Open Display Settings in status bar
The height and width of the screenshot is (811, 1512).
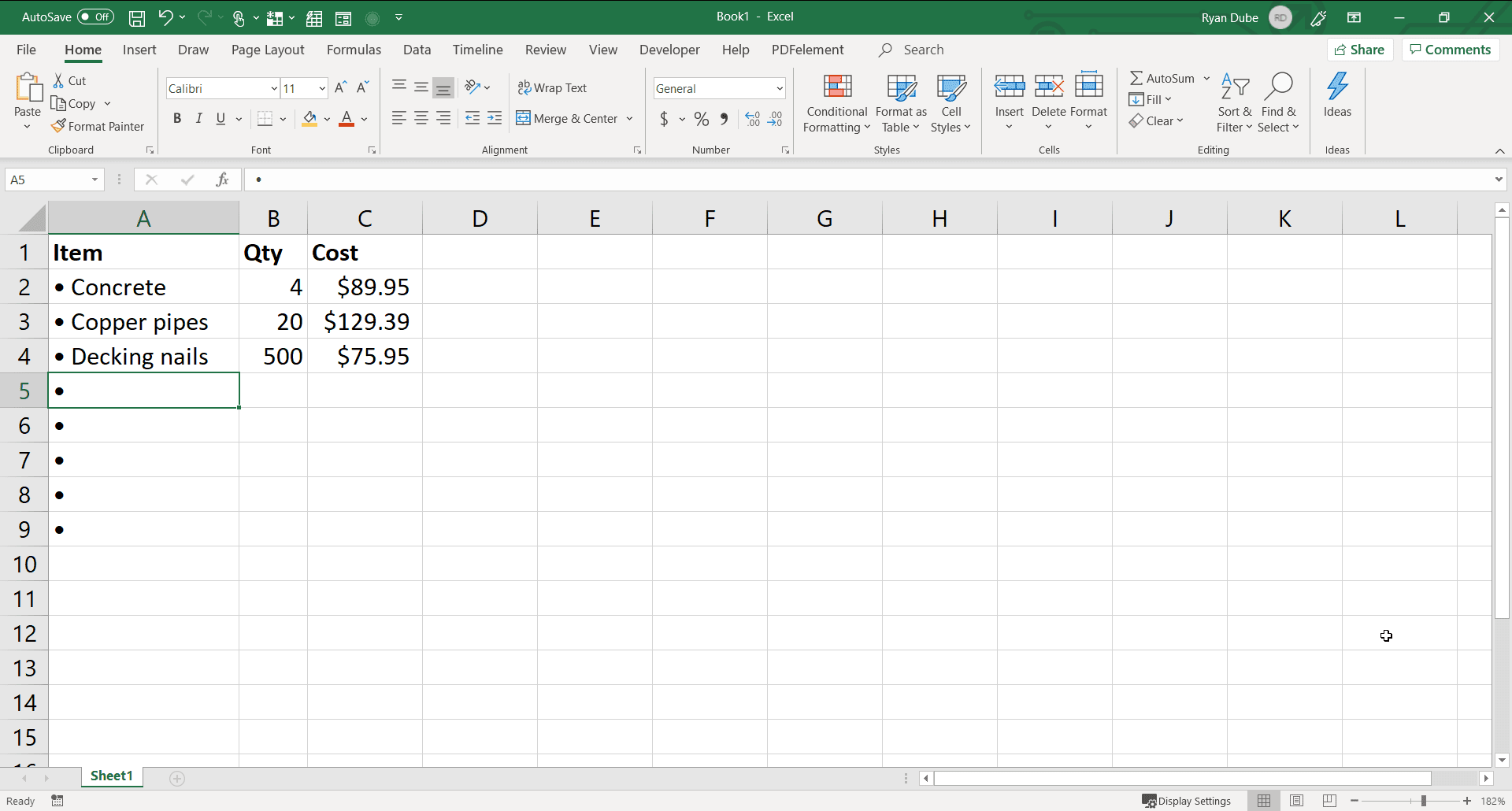pos(1187,801)
